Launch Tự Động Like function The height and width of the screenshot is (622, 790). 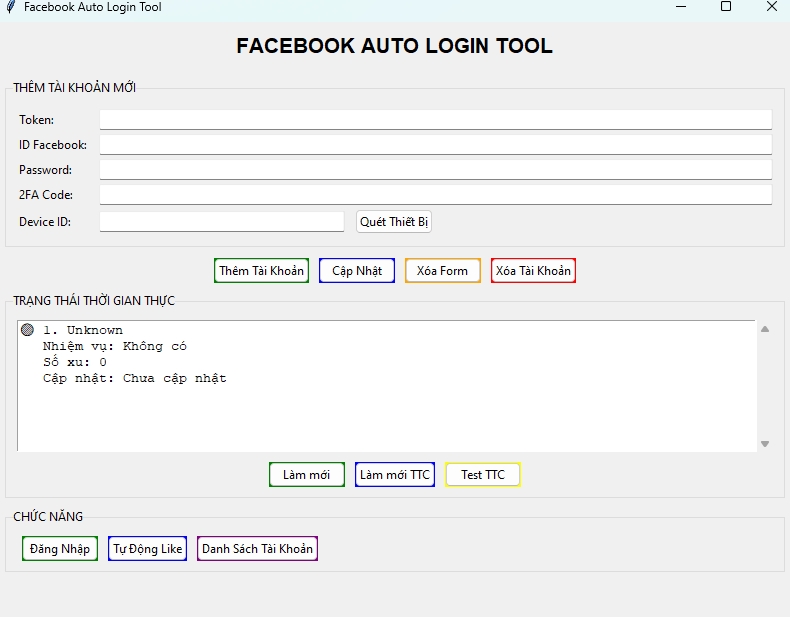coord(147,548)
